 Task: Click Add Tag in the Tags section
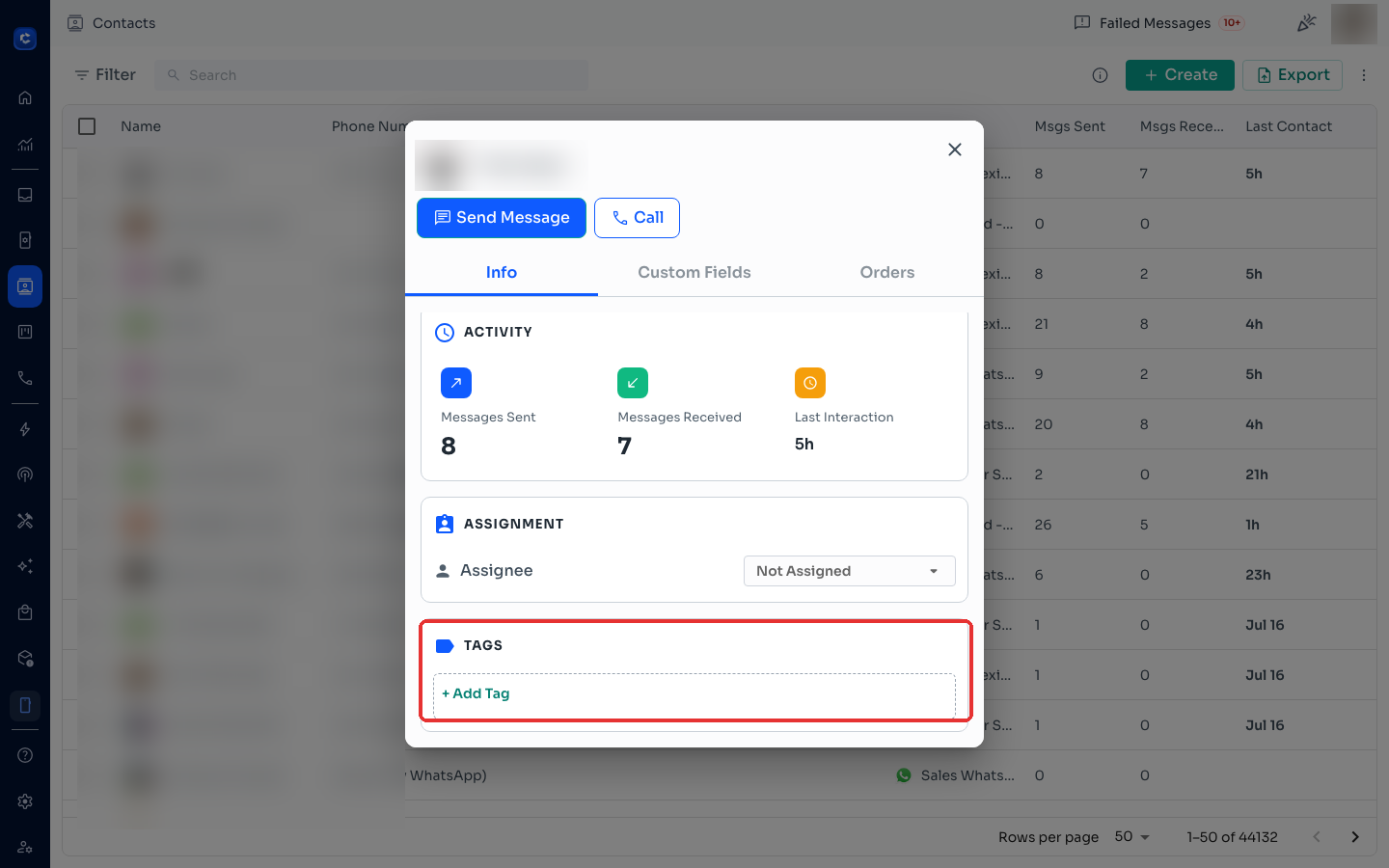coord(476,693)
